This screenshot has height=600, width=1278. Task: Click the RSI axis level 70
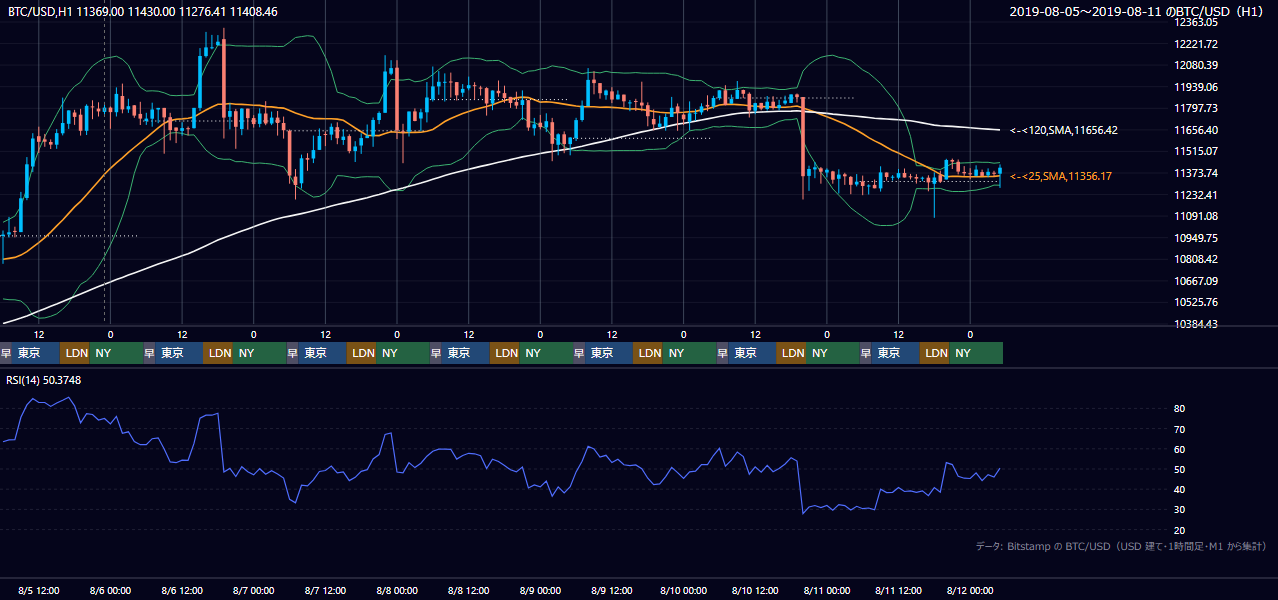pos(1180,429)
